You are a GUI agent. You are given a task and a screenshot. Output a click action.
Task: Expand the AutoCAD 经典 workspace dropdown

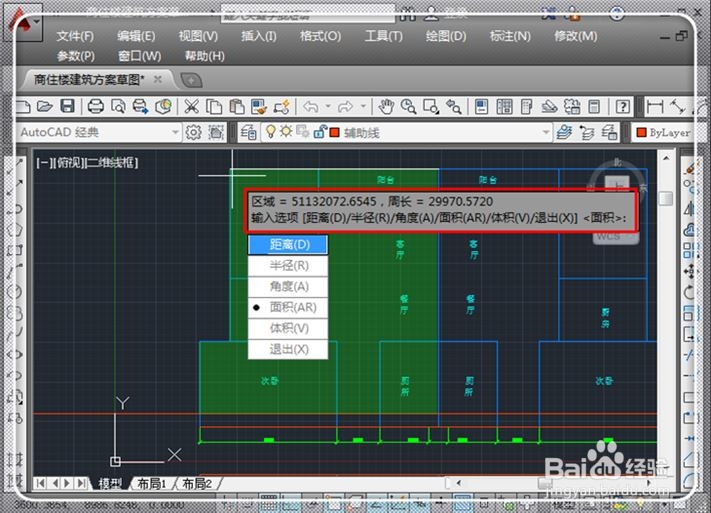click(x=175, y=132)
